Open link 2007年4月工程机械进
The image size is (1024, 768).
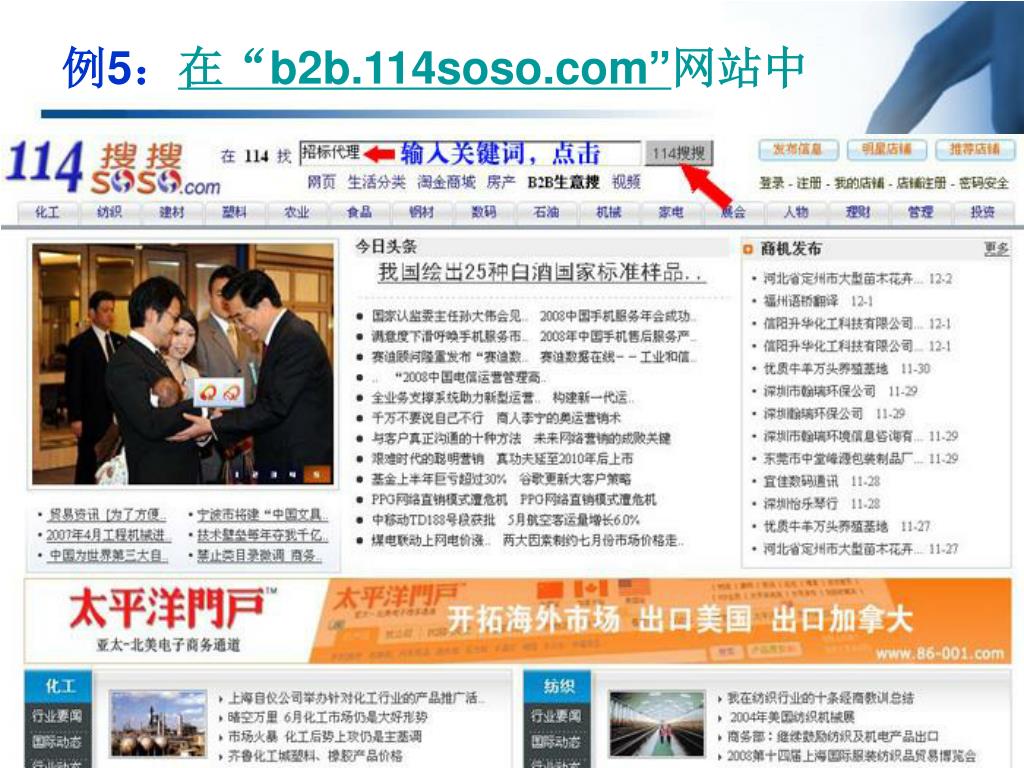click(x=108, y=535)
